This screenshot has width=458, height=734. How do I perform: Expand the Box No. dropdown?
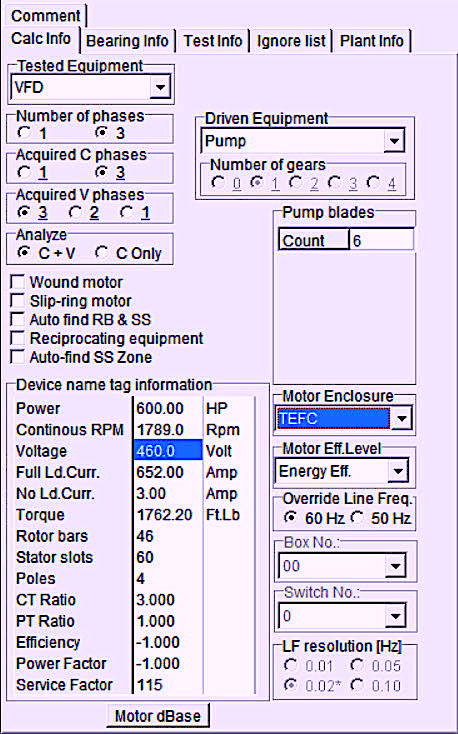(395, 566)
